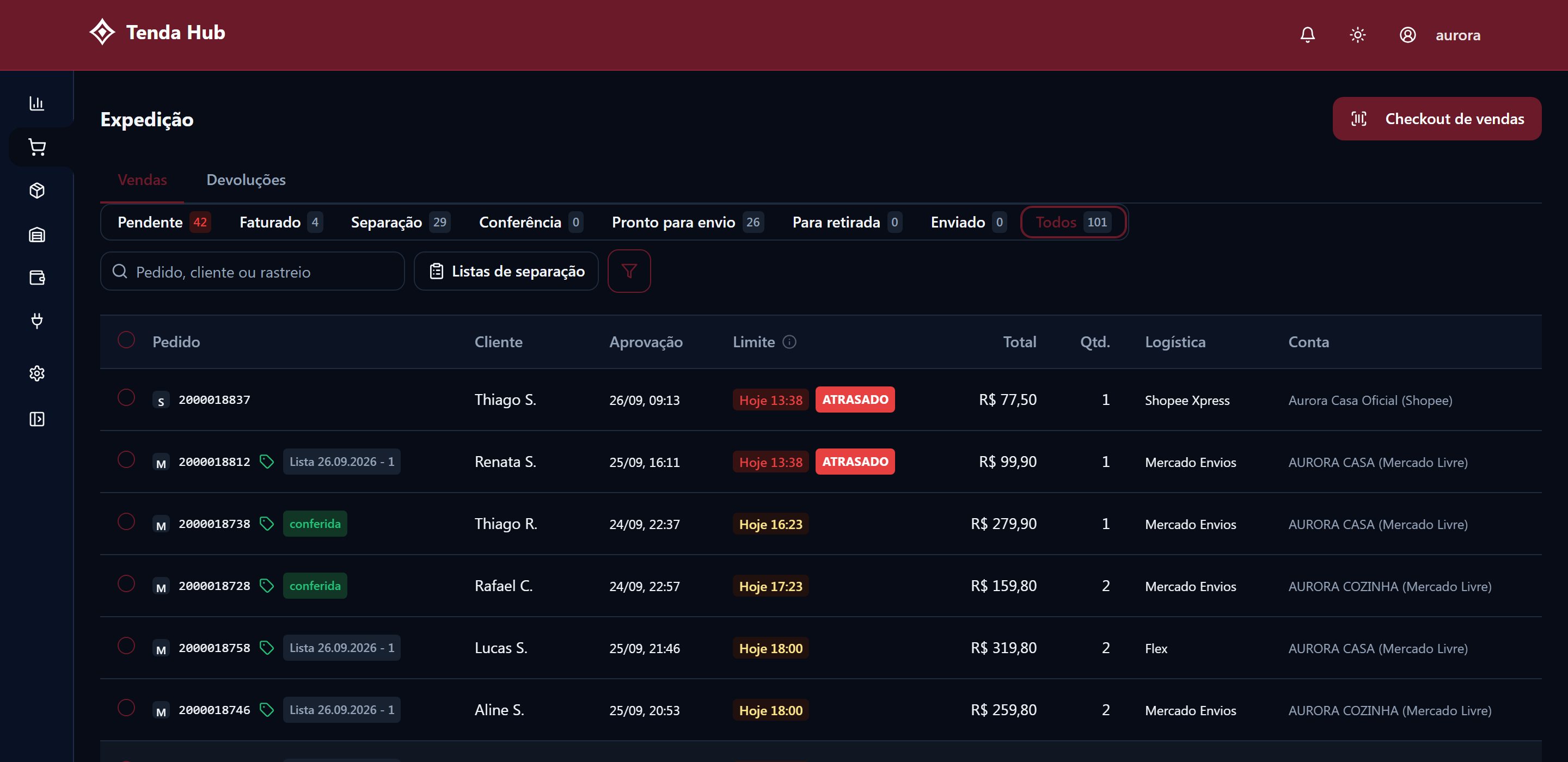Filter by Enviado status tab

point(968,222)
